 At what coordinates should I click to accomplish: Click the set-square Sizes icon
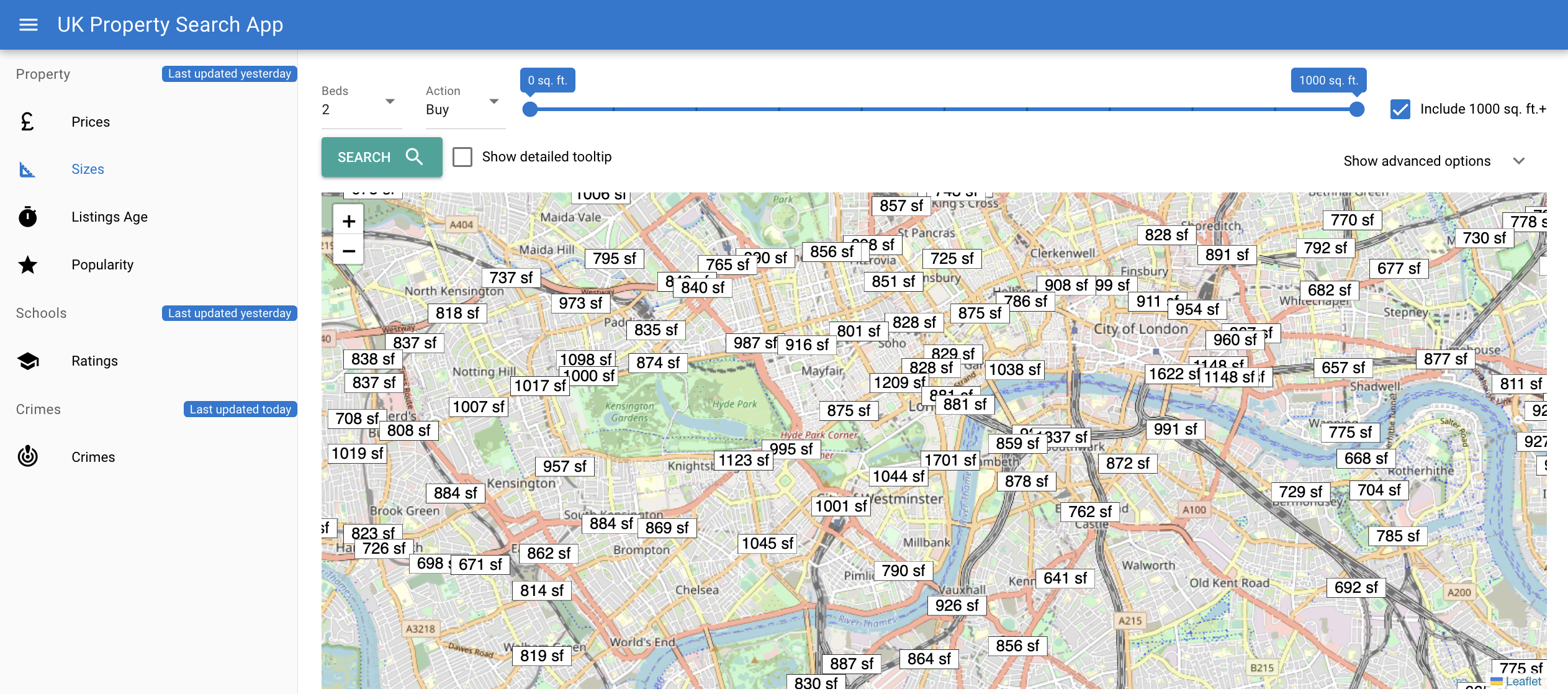coord(27,169)
